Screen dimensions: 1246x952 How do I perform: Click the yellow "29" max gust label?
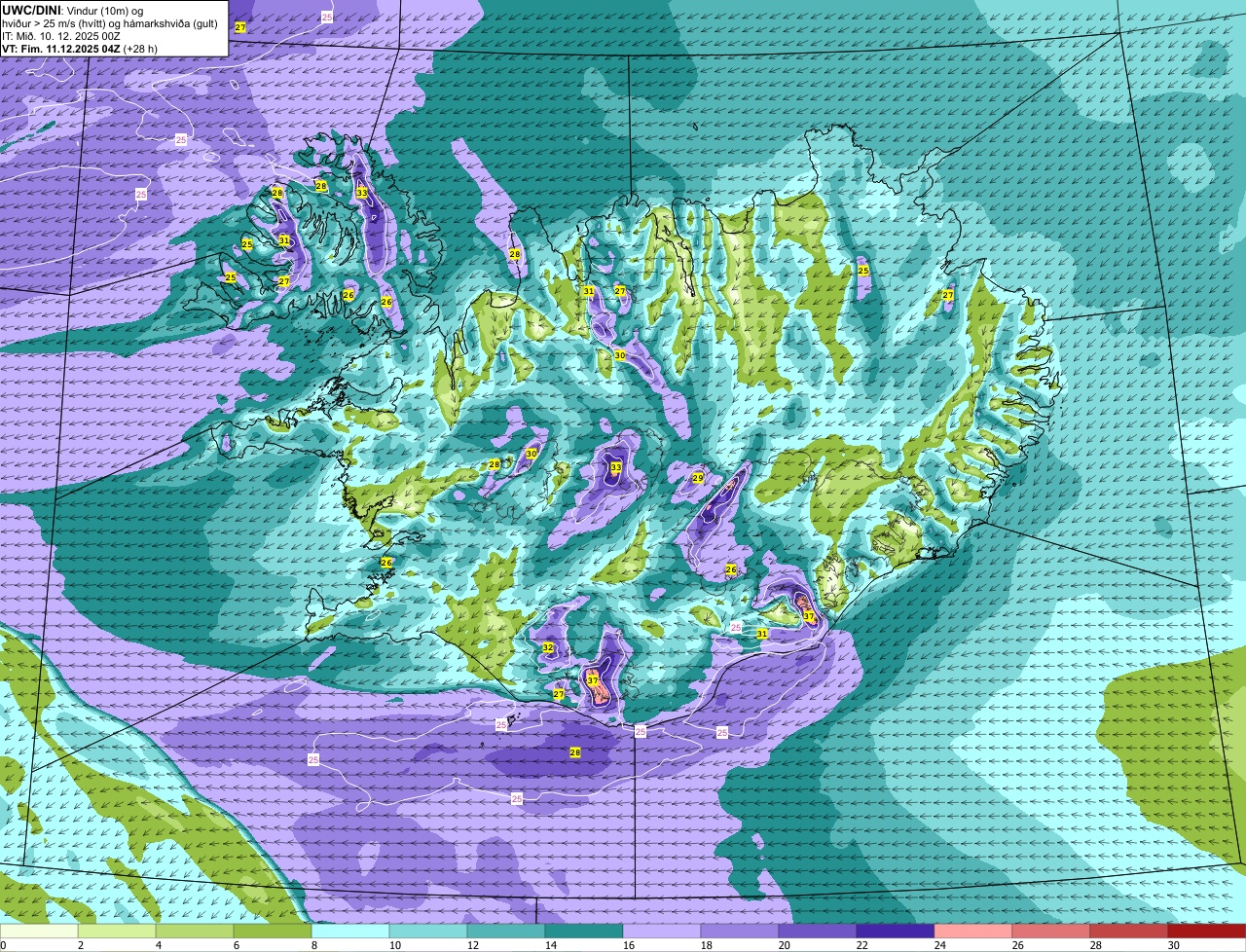698,477
